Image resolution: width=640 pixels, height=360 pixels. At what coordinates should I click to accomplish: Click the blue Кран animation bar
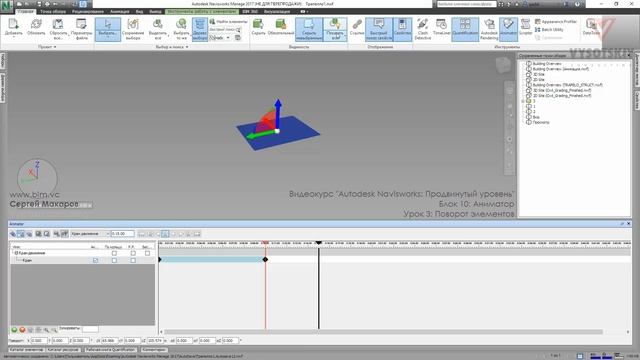click(212, 260)
